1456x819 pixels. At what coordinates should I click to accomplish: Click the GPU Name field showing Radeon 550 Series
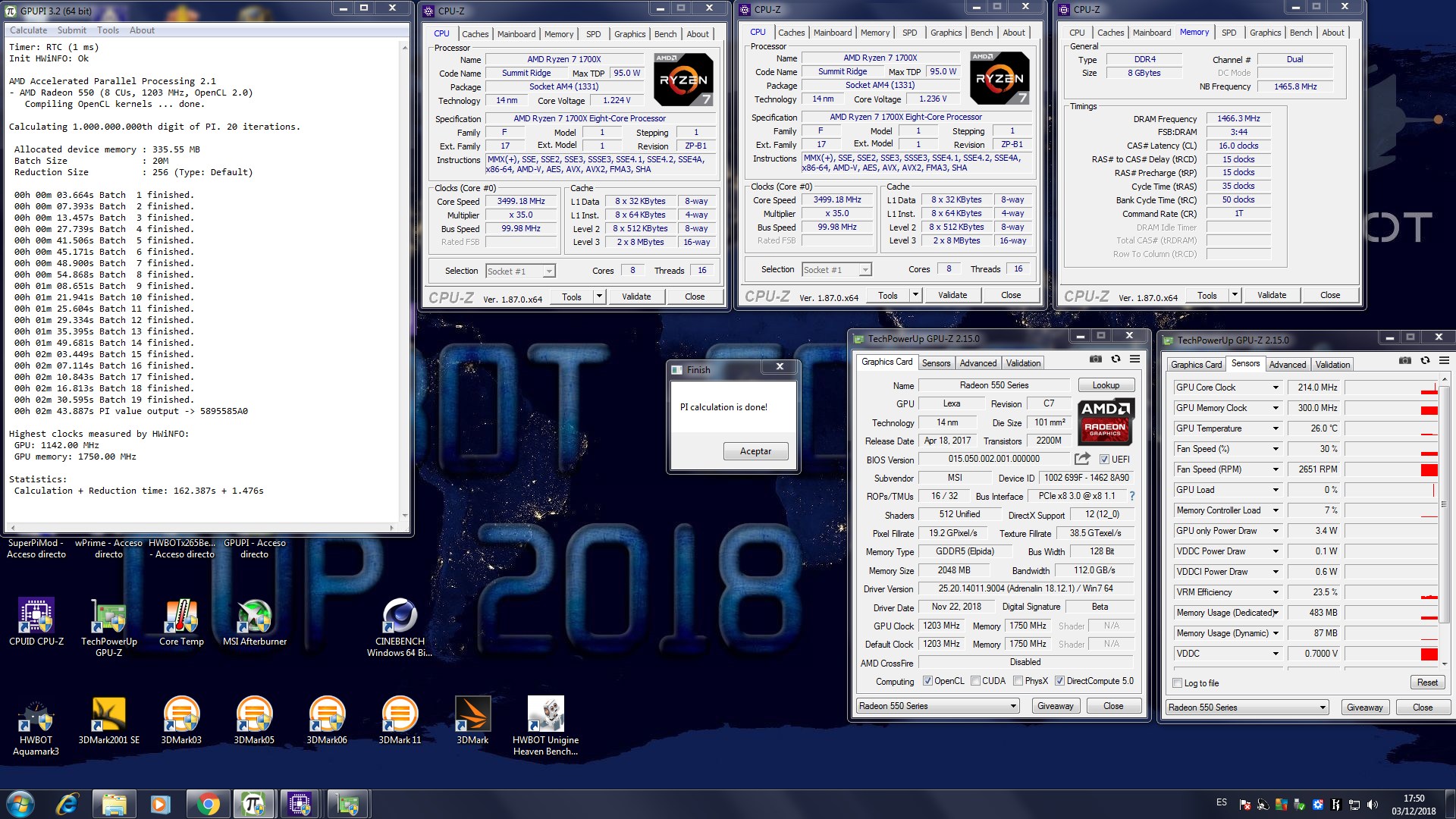[993, 385]
